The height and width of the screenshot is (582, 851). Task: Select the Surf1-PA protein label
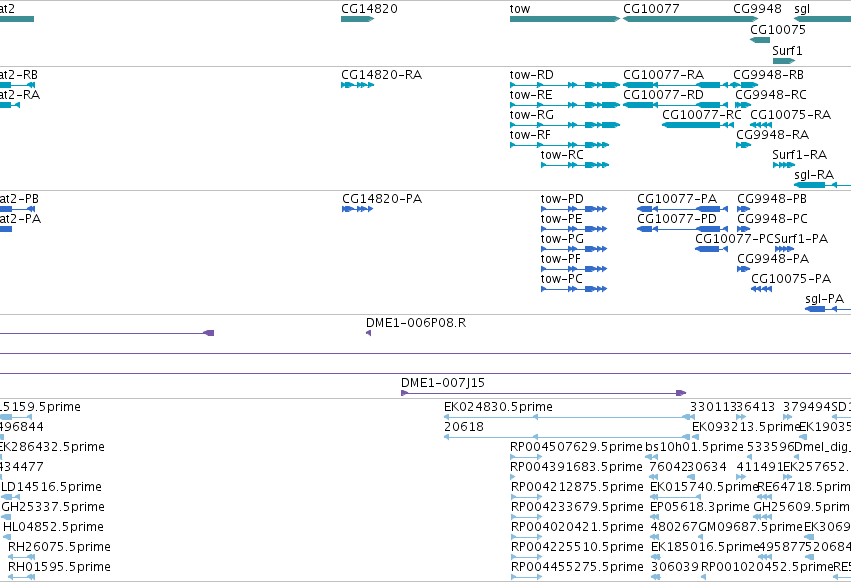point(801,239)
